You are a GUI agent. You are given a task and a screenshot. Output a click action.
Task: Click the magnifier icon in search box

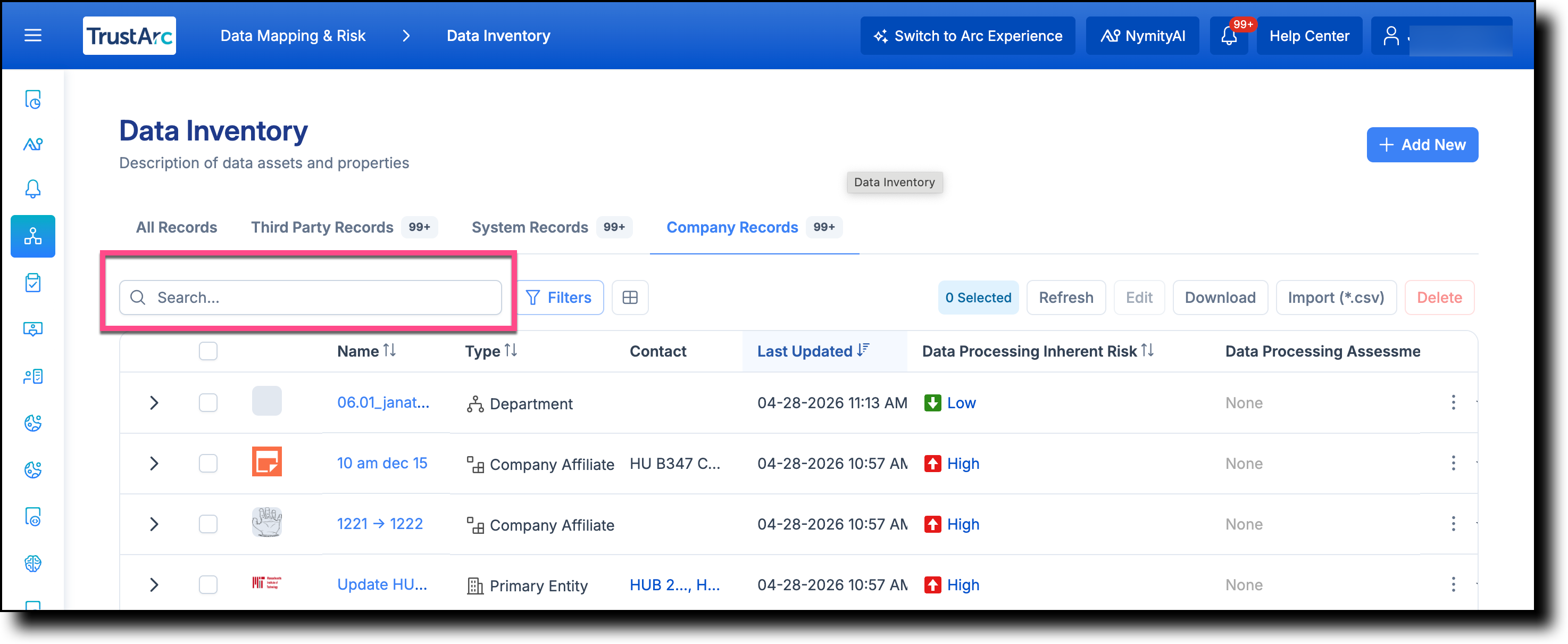click(138, 298)
